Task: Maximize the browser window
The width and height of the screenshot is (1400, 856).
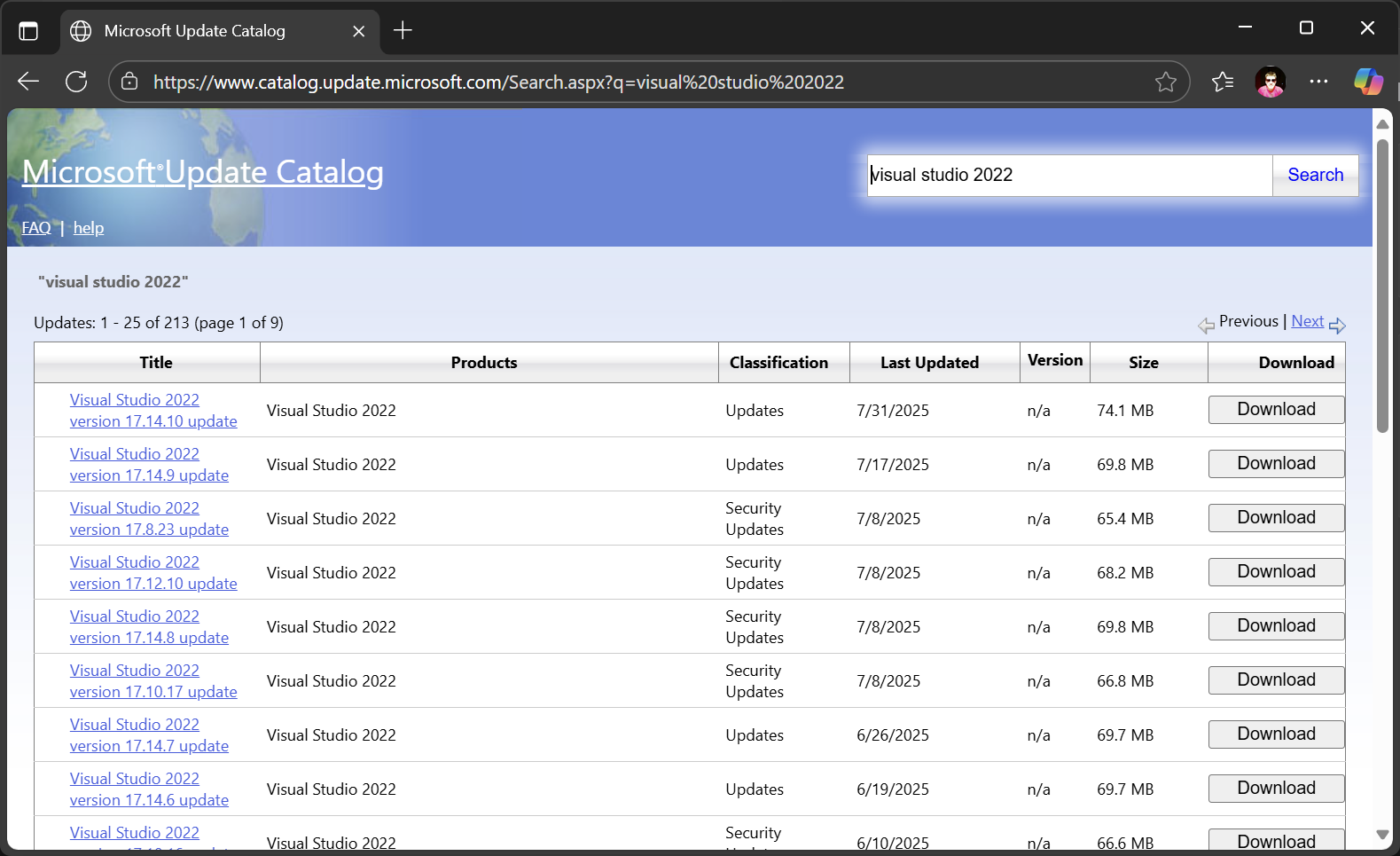Action: click(x=1306, y=27)
